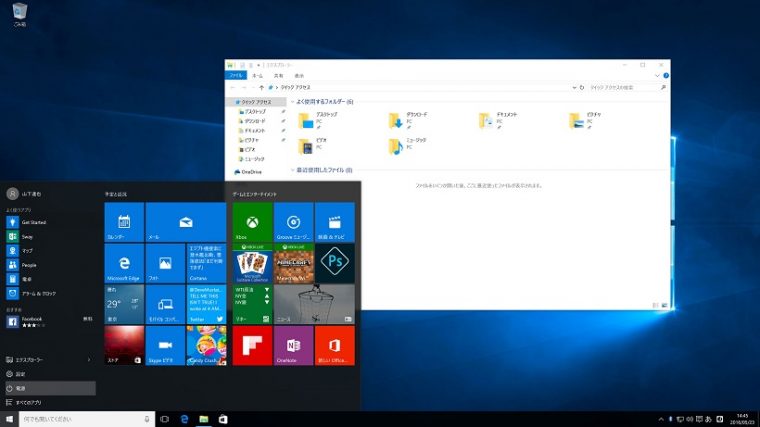This screenshot has width=760, height=427.
Task: Open the Photoshop Express tile
Action: click(x=334, y=263)
